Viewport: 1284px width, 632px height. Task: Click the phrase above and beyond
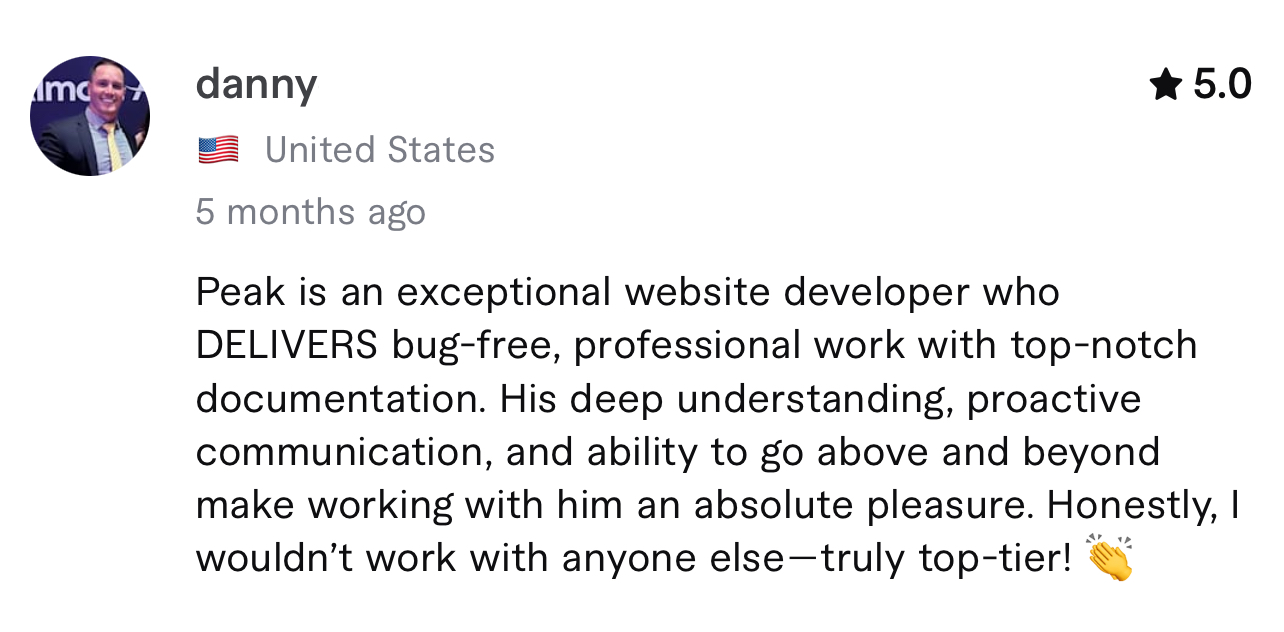(989, 452)
